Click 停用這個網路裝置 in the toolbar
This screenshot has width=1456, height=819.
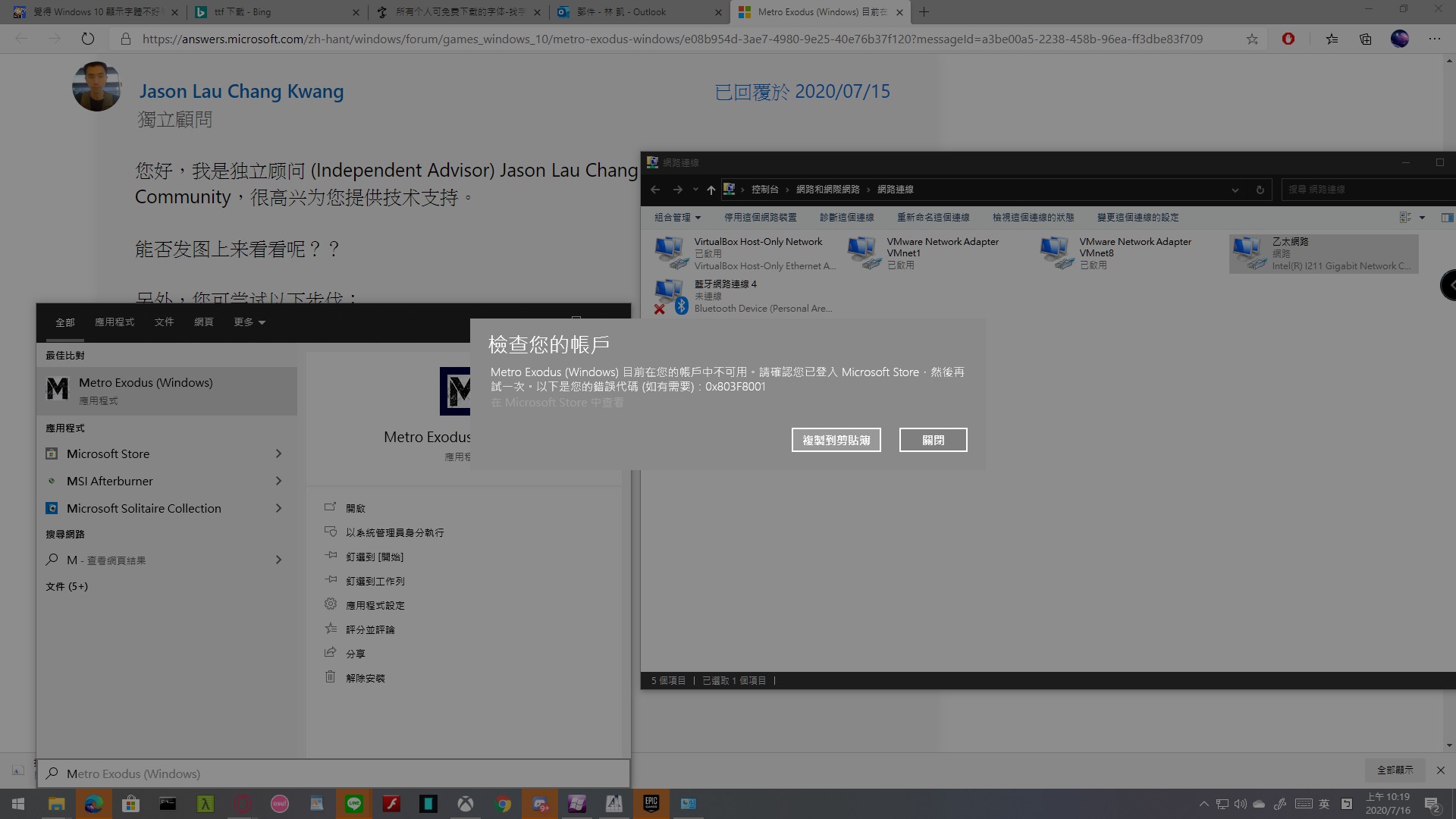point(760,218)
